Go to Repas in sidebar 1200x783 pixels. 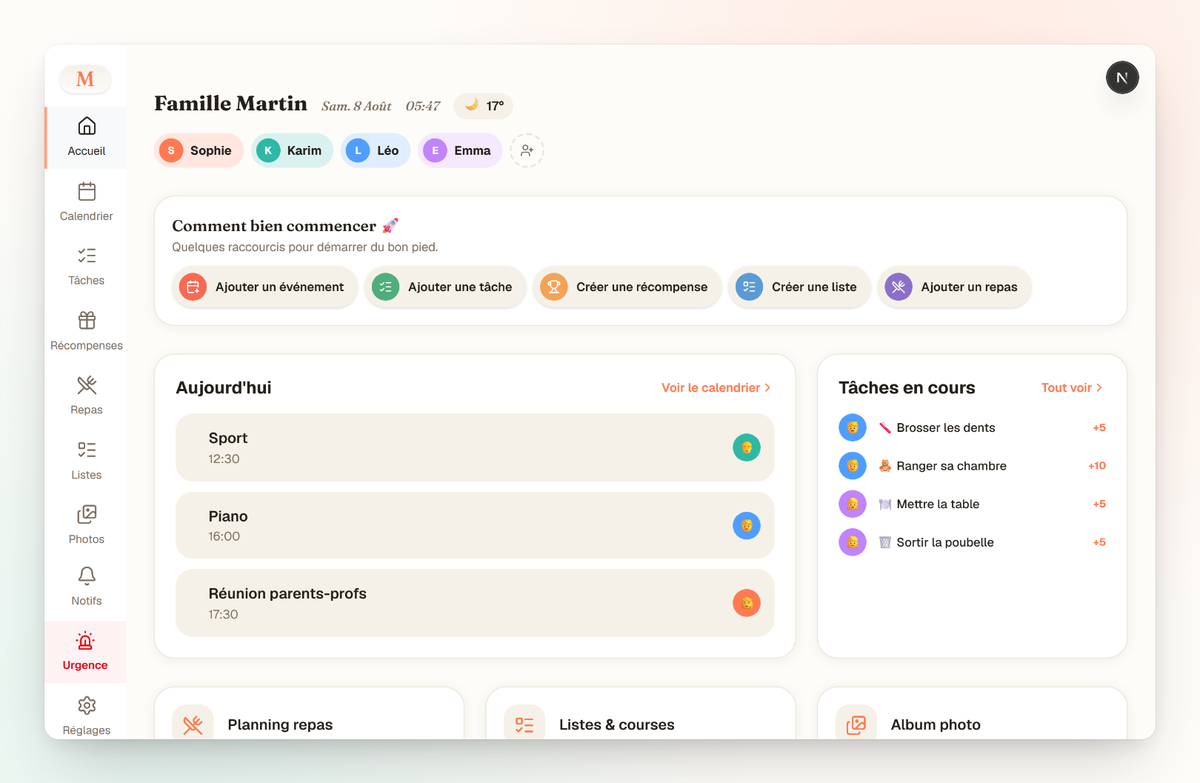(86, 394)
